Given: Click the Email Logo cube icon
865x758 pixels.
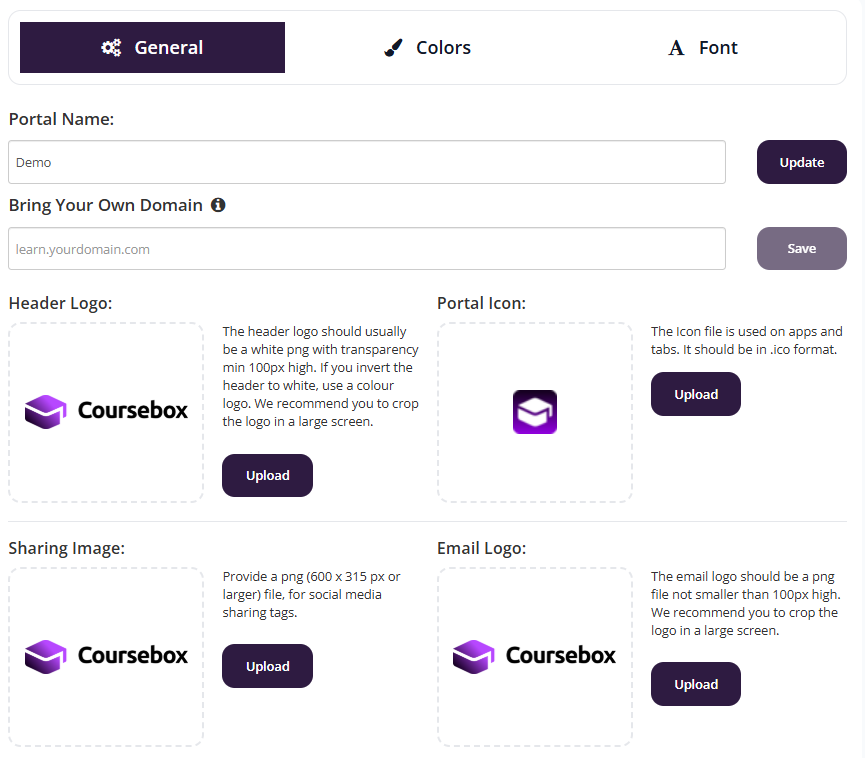Looking at the screenshot, I should click(x=473, y=656).
